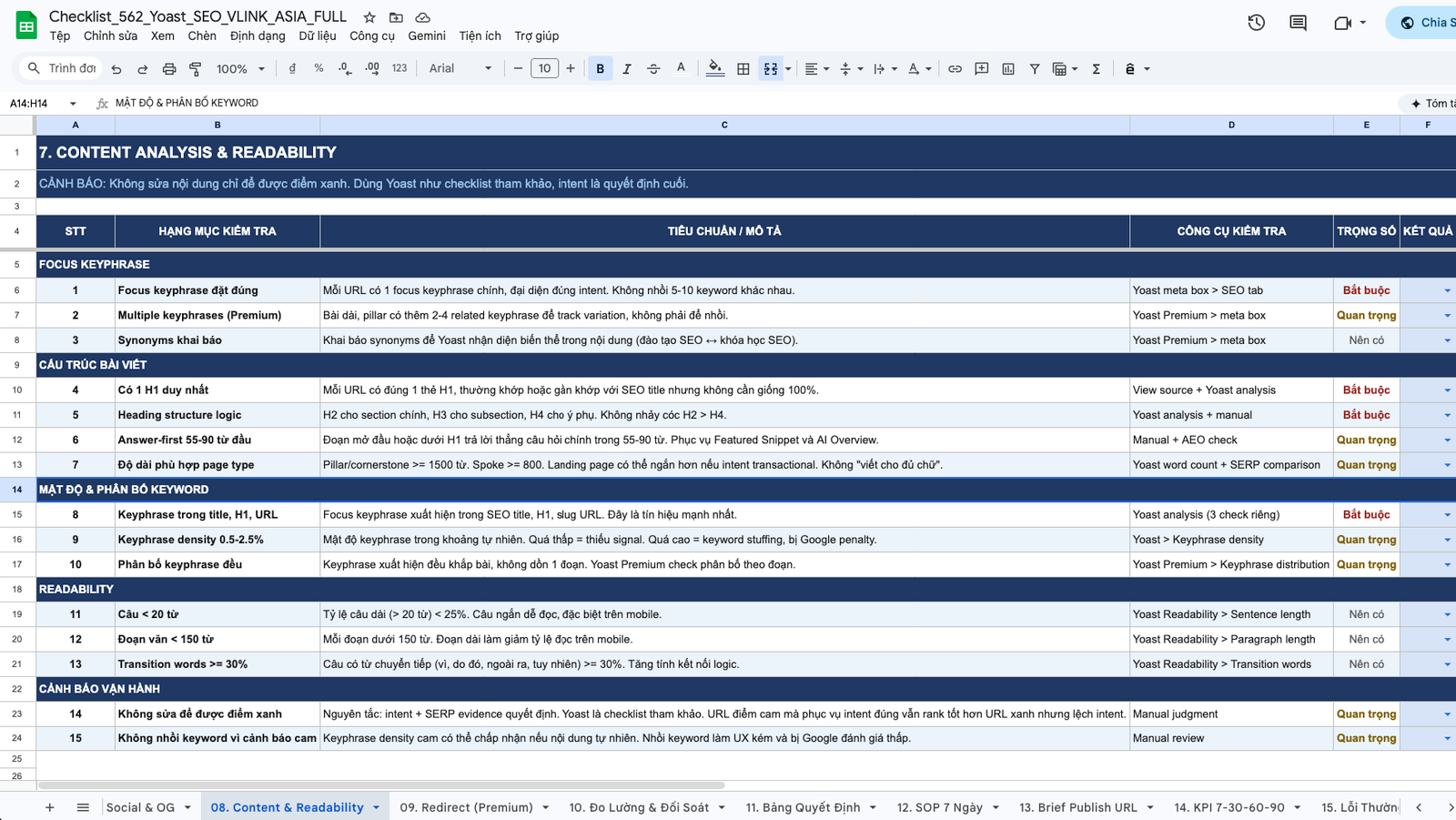Increase decimal places icon
Image resolution: width=1456 pixels, height=820 pixels.
pyautogui.click(x=372, y=68)
